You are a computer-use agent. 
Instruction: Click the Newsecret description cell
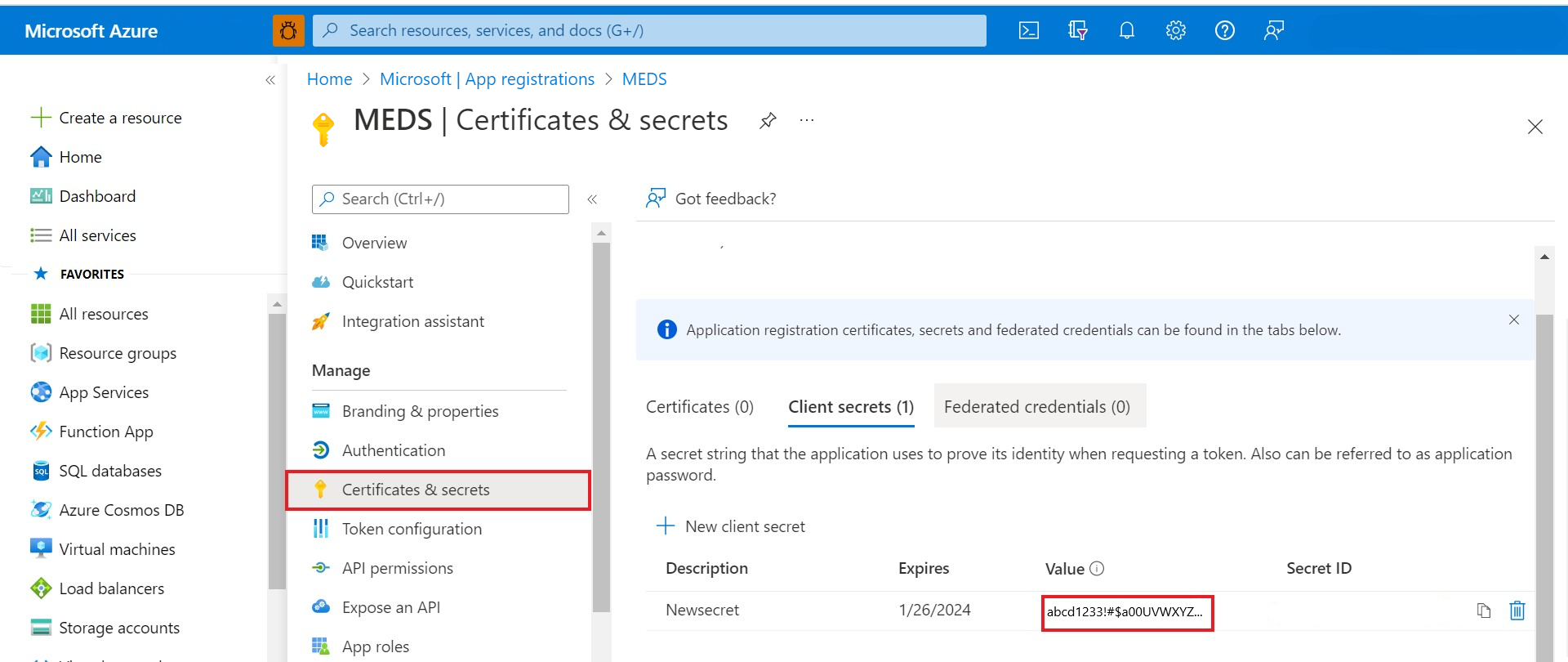coord(702,610)
